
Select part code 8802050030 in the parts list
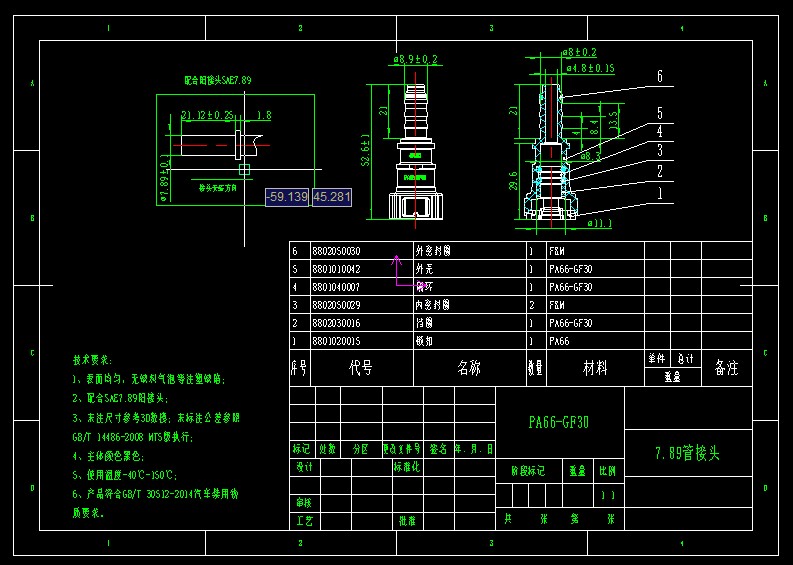coord(336,251)
